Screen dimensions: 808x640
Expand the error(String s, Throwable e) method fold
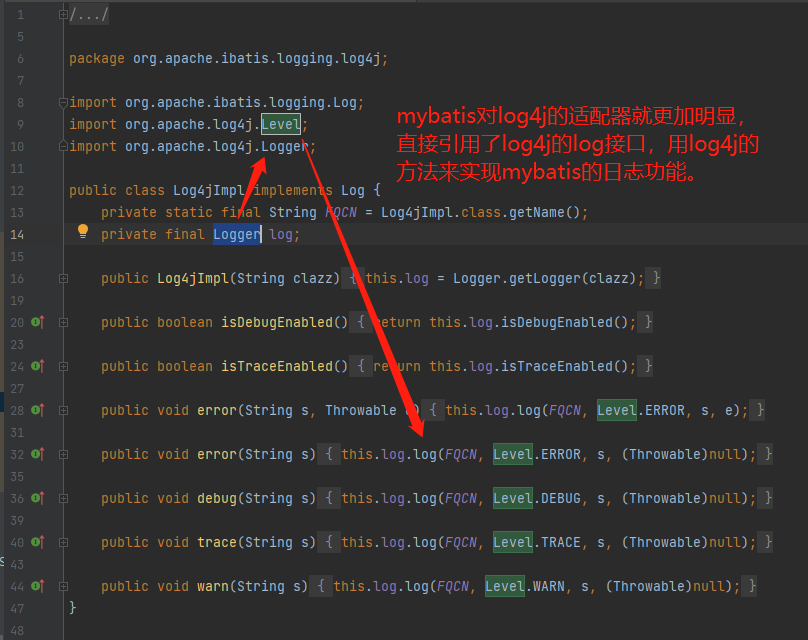point(63,410)
